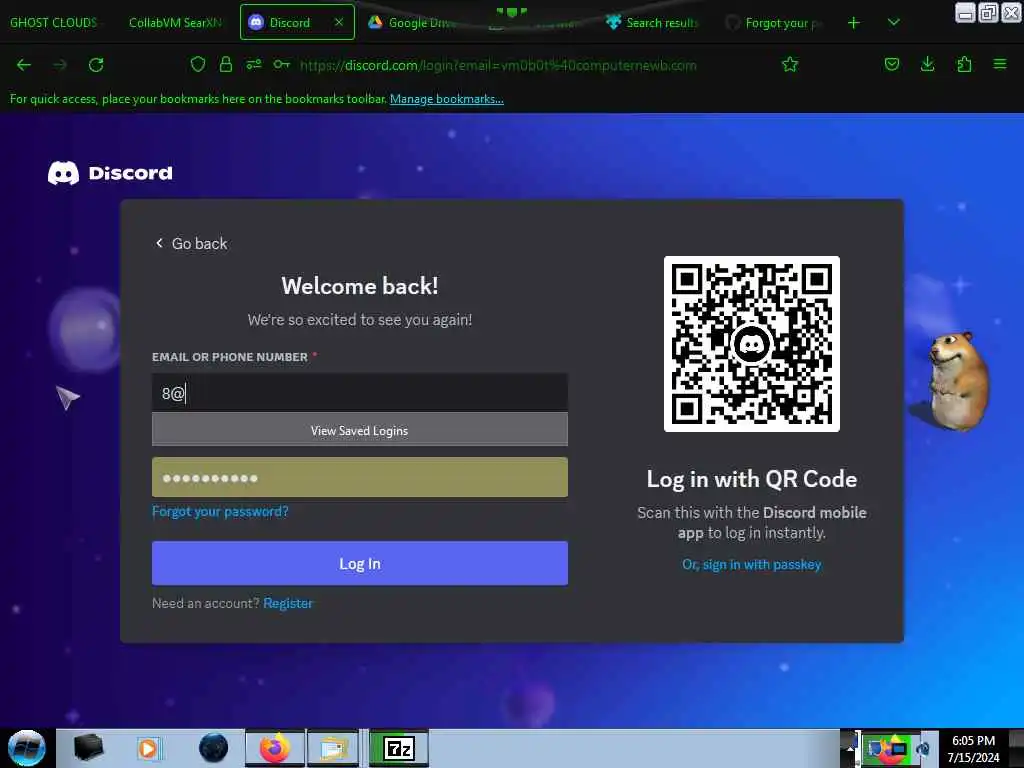Click the system tray volume speaker icon

923,748
